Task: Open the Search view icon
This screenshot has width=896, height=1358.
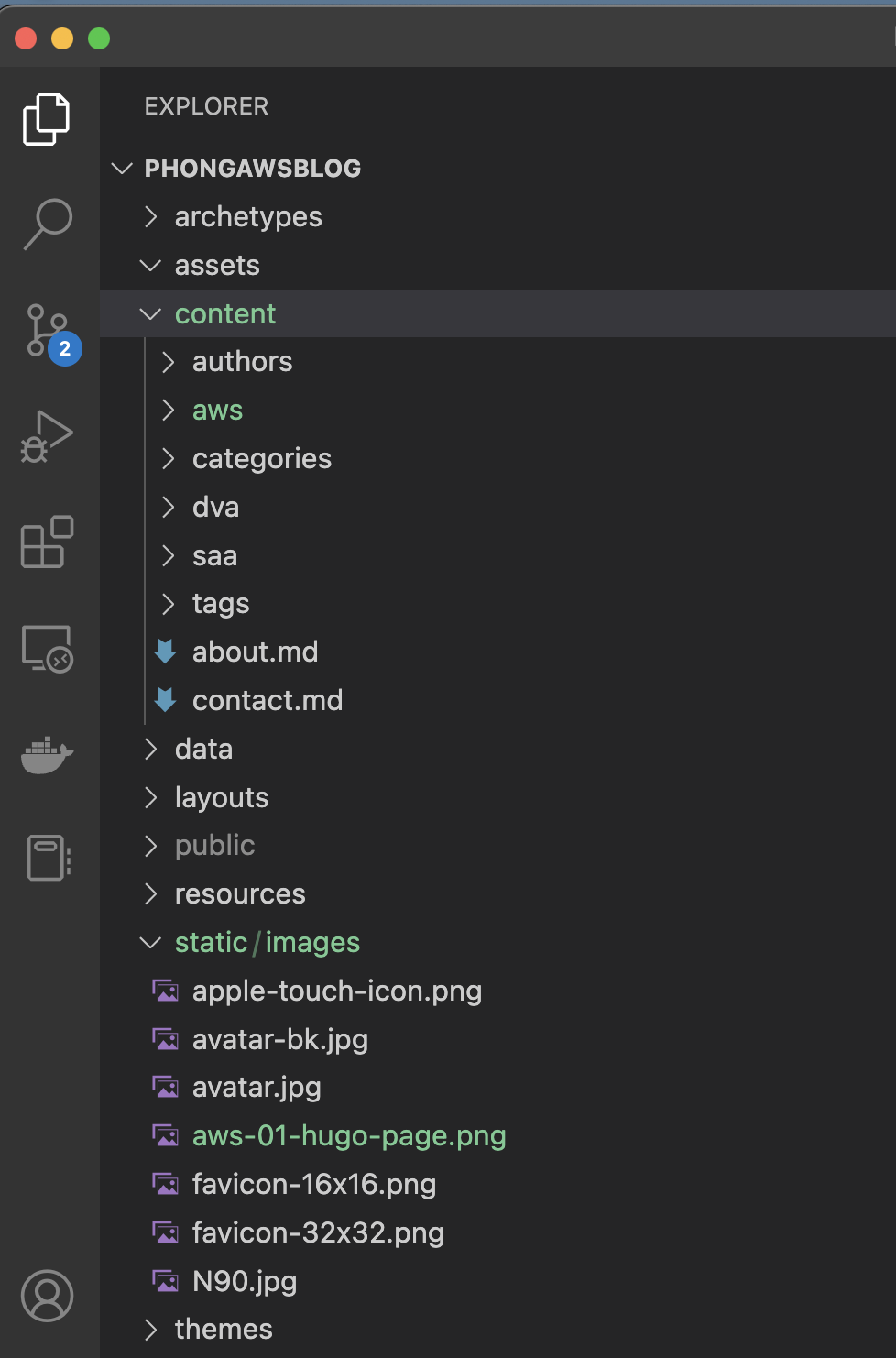Action: pyautogui.click(x=47, y=224)
